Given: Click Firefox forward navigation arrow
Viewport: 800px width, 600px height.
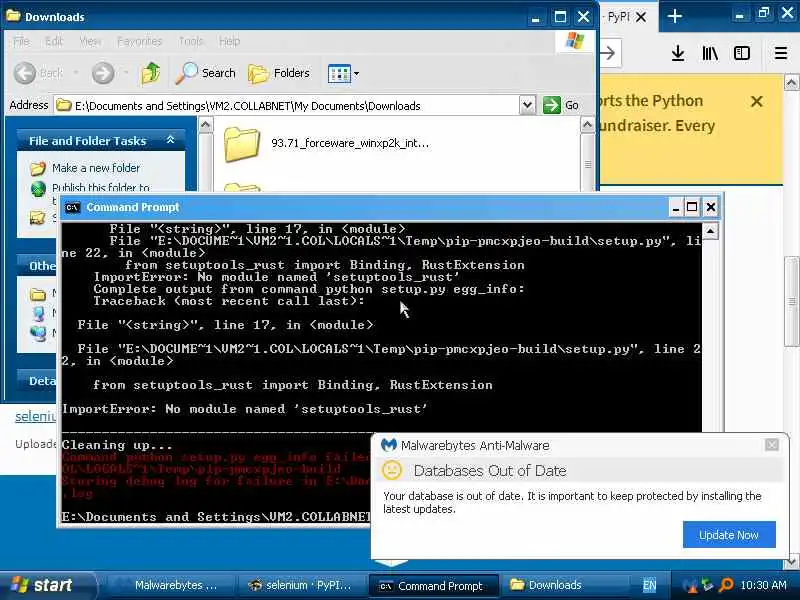Looking at the screenshot, I should pos(608,53).
